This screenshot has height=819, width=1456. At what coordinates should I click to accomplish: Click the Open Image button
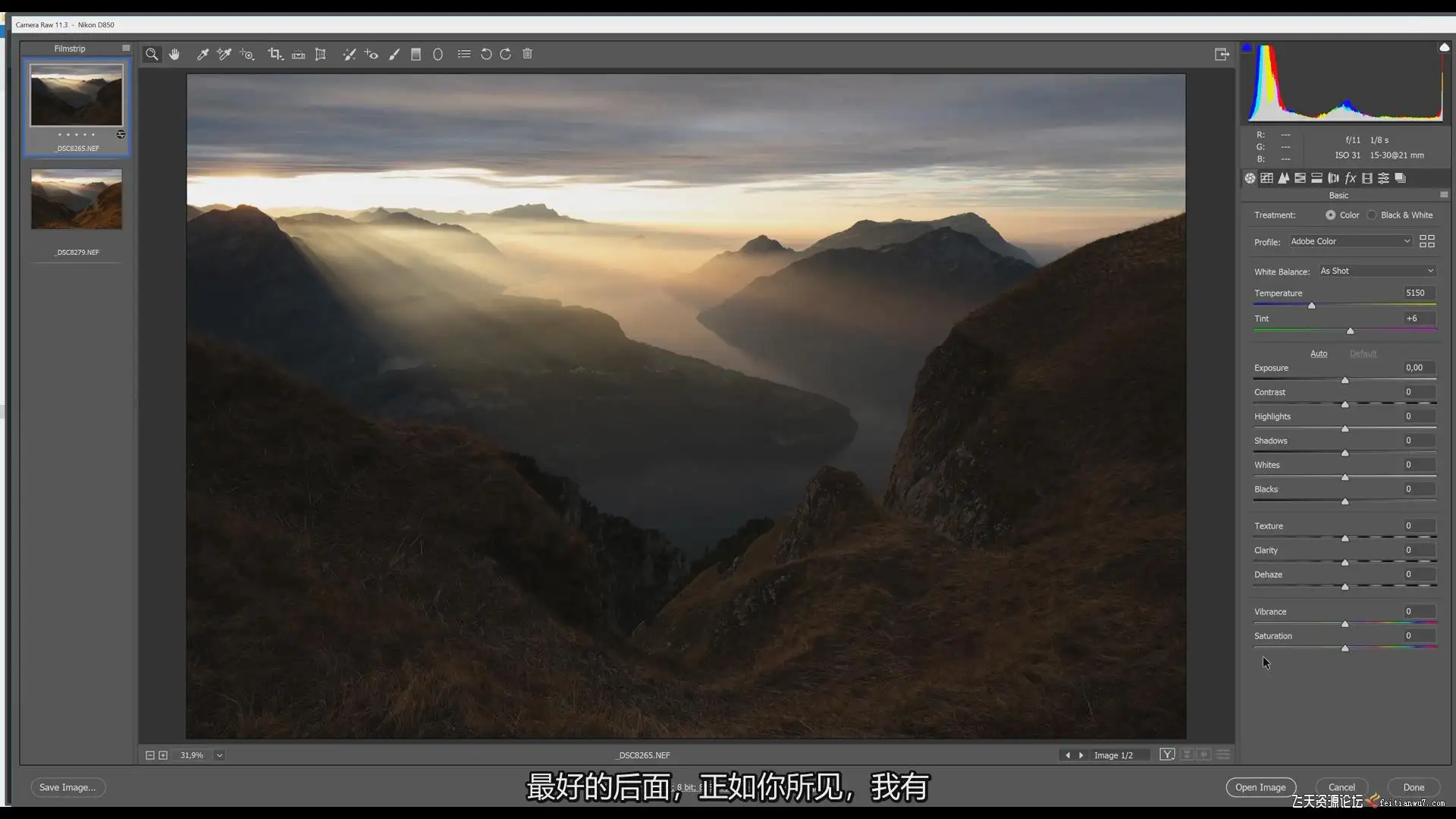tap(1260, 787)
